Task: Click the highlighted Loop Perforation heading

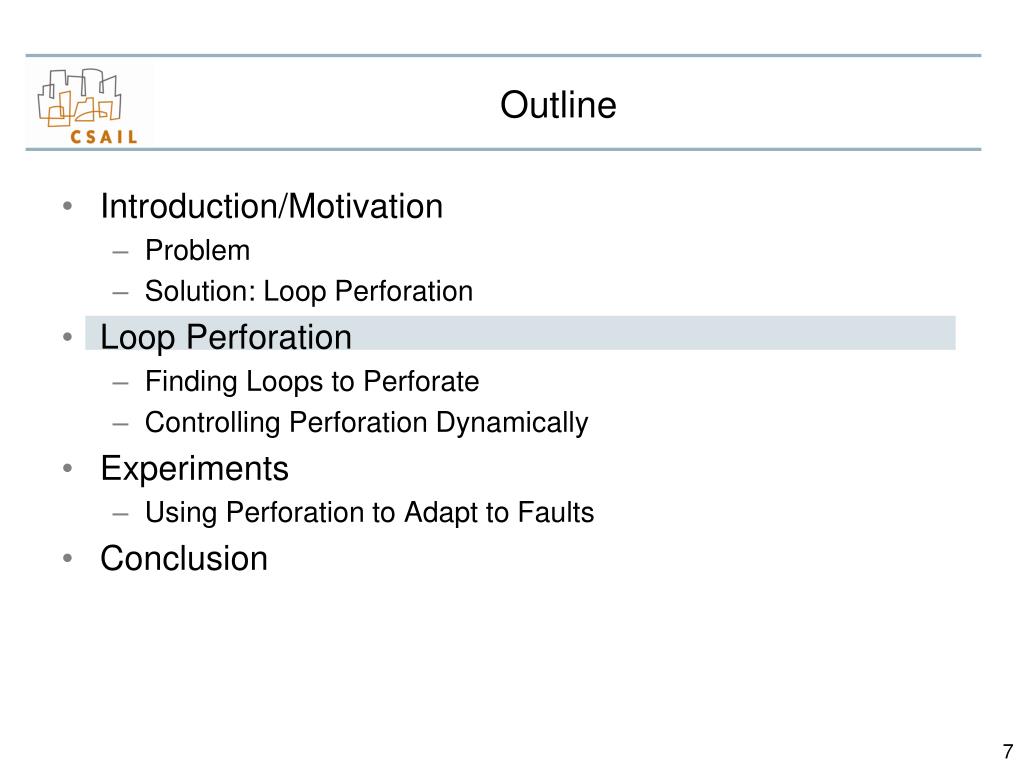Action: coord(226,337)
